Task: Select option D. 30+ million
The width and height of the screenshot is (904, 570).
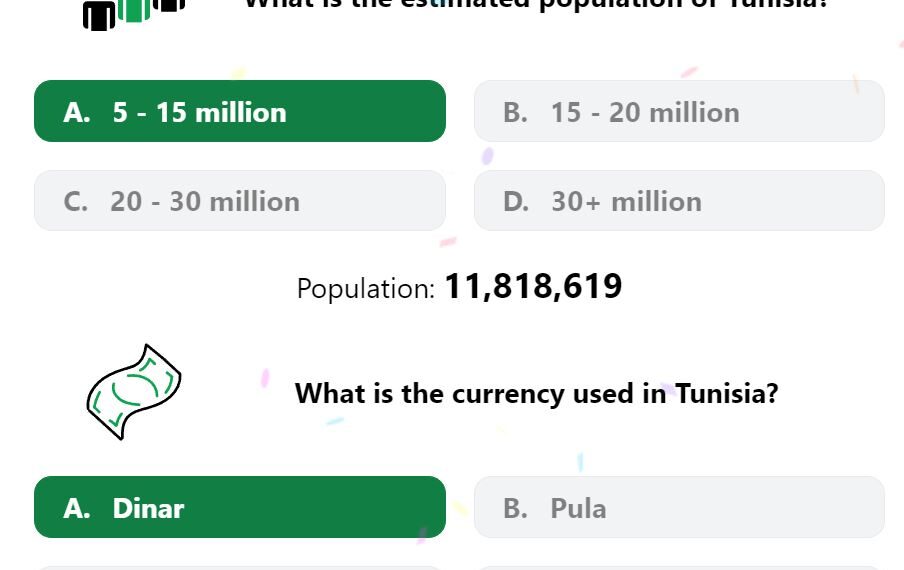Action: point(679,201)
